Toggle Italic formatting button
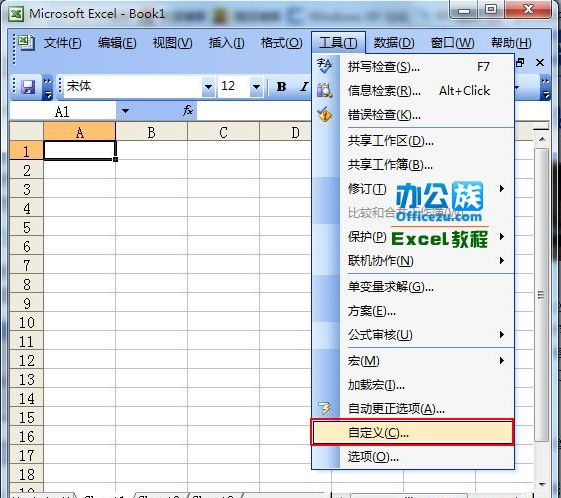561x498 pixels. tap(304, 86)
